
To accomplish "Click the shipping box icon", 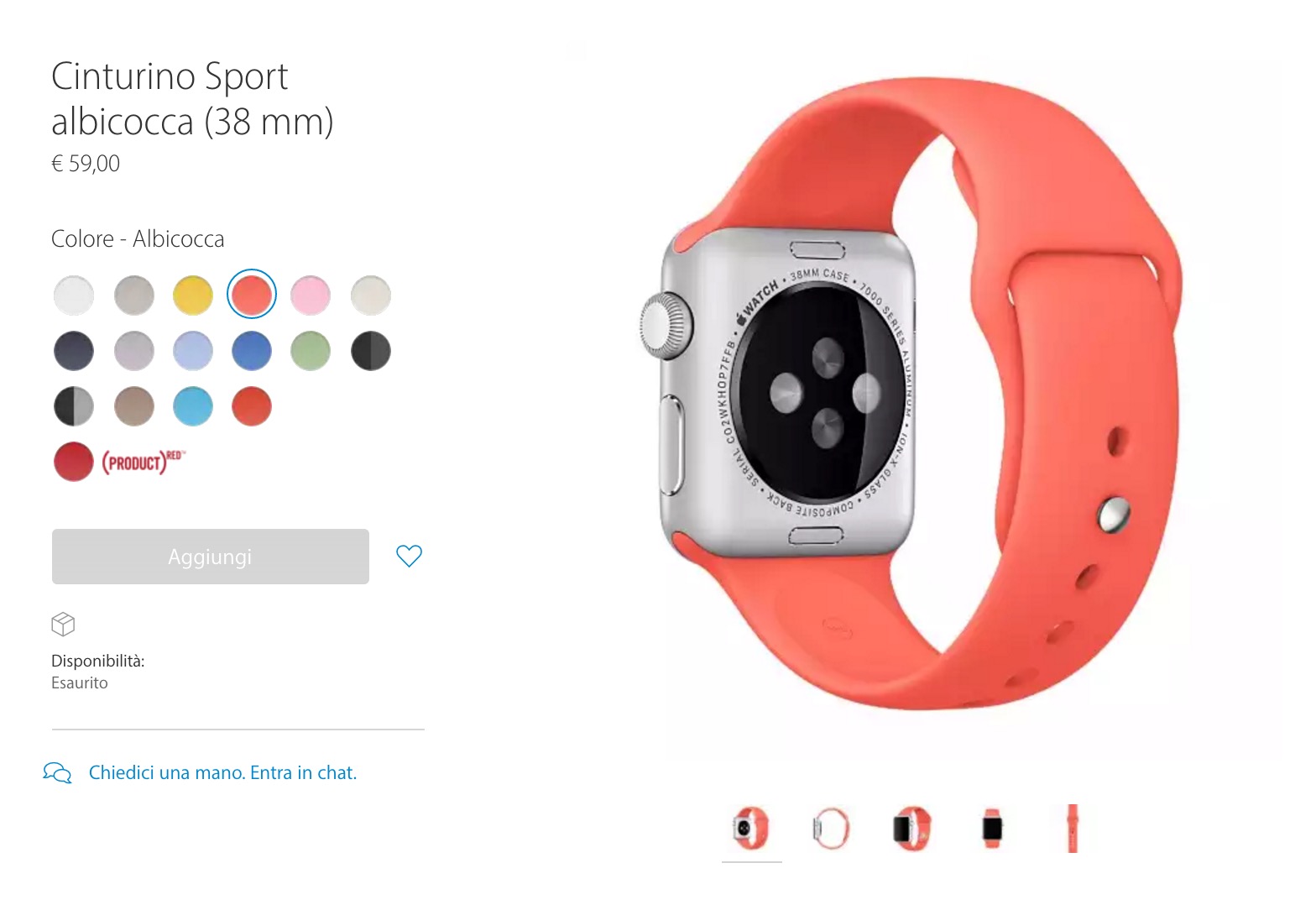I will 63,625.
